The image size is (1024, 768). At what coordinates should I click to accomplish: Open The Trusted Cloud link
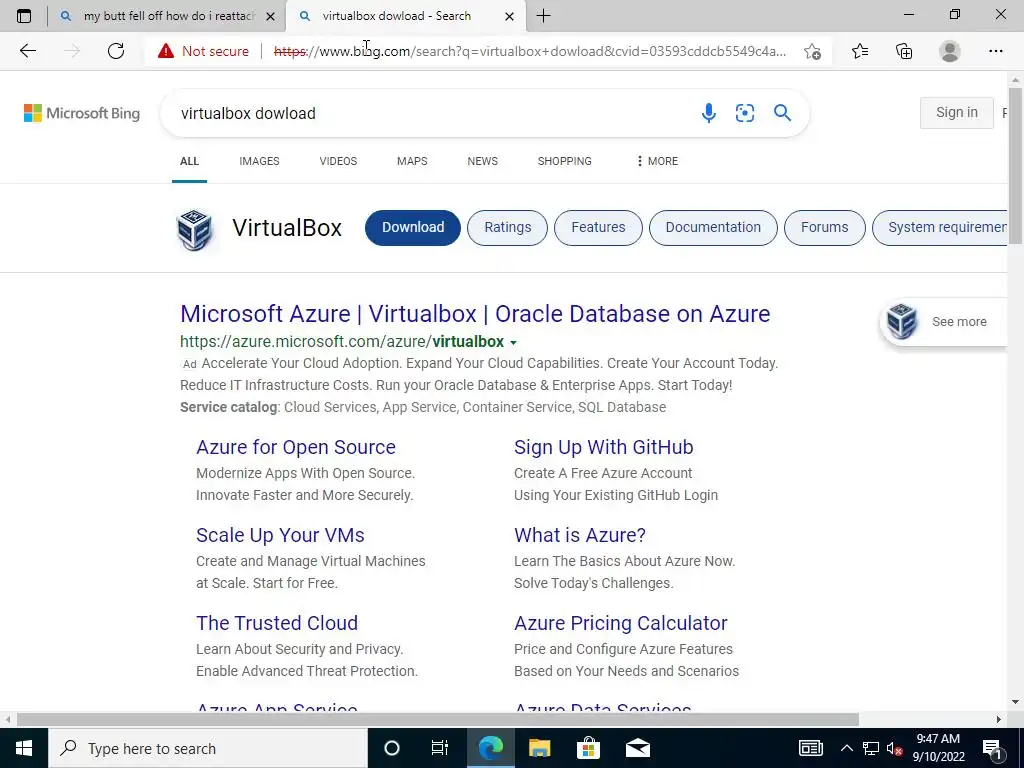click(x=277, y=624)
